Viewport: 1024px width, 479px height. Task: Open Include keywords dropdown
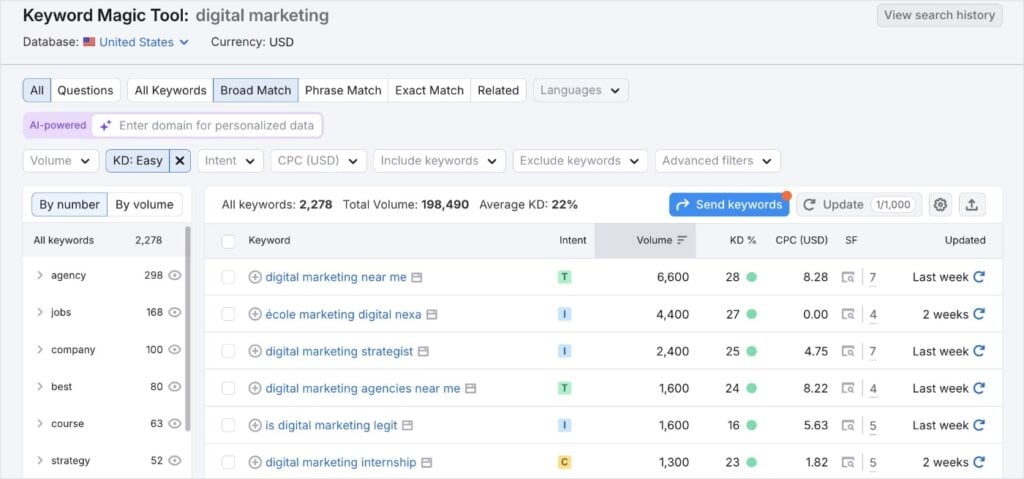click(x=440, y=161)
